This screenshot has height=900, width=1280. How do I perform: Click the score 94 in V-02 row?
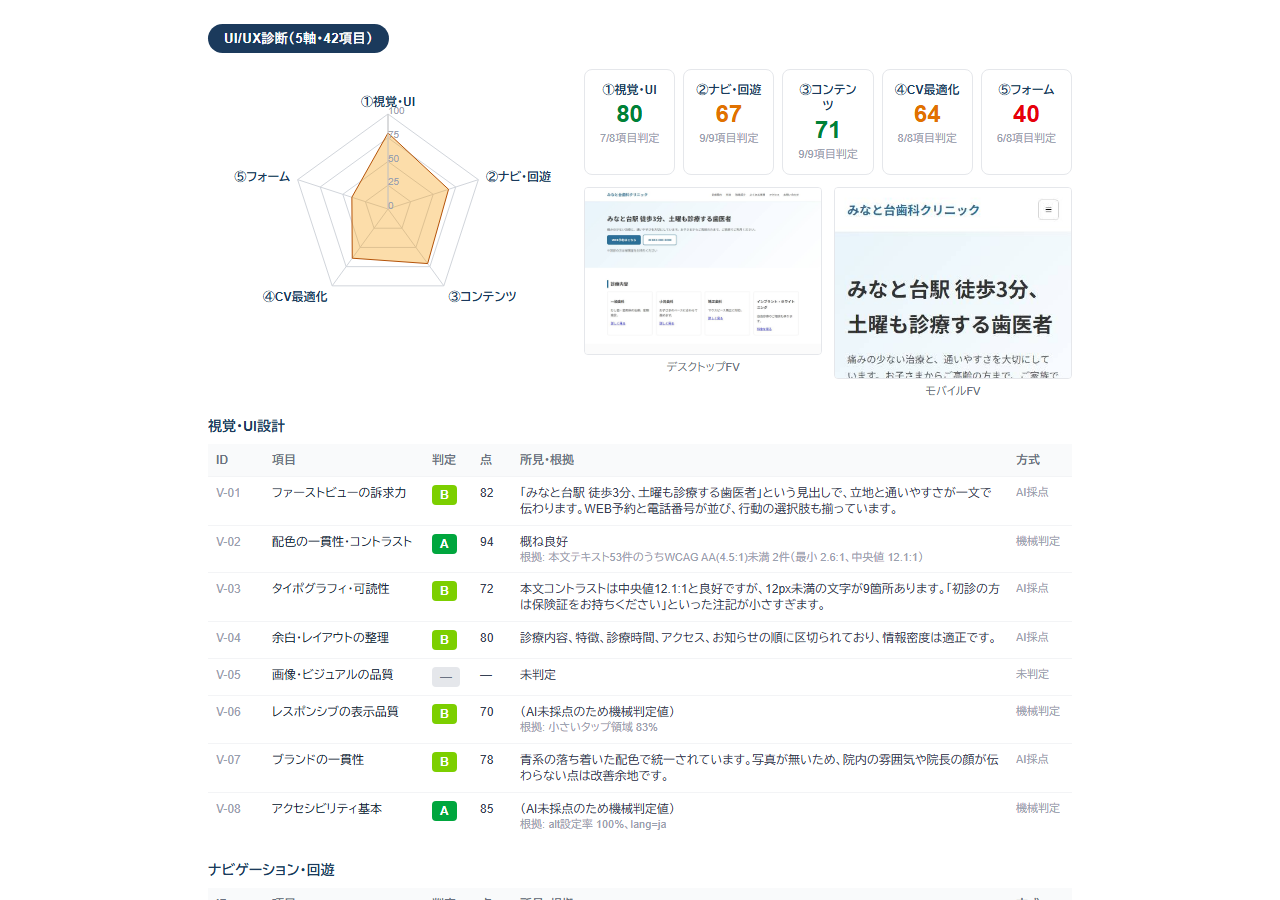click(487, 541)
